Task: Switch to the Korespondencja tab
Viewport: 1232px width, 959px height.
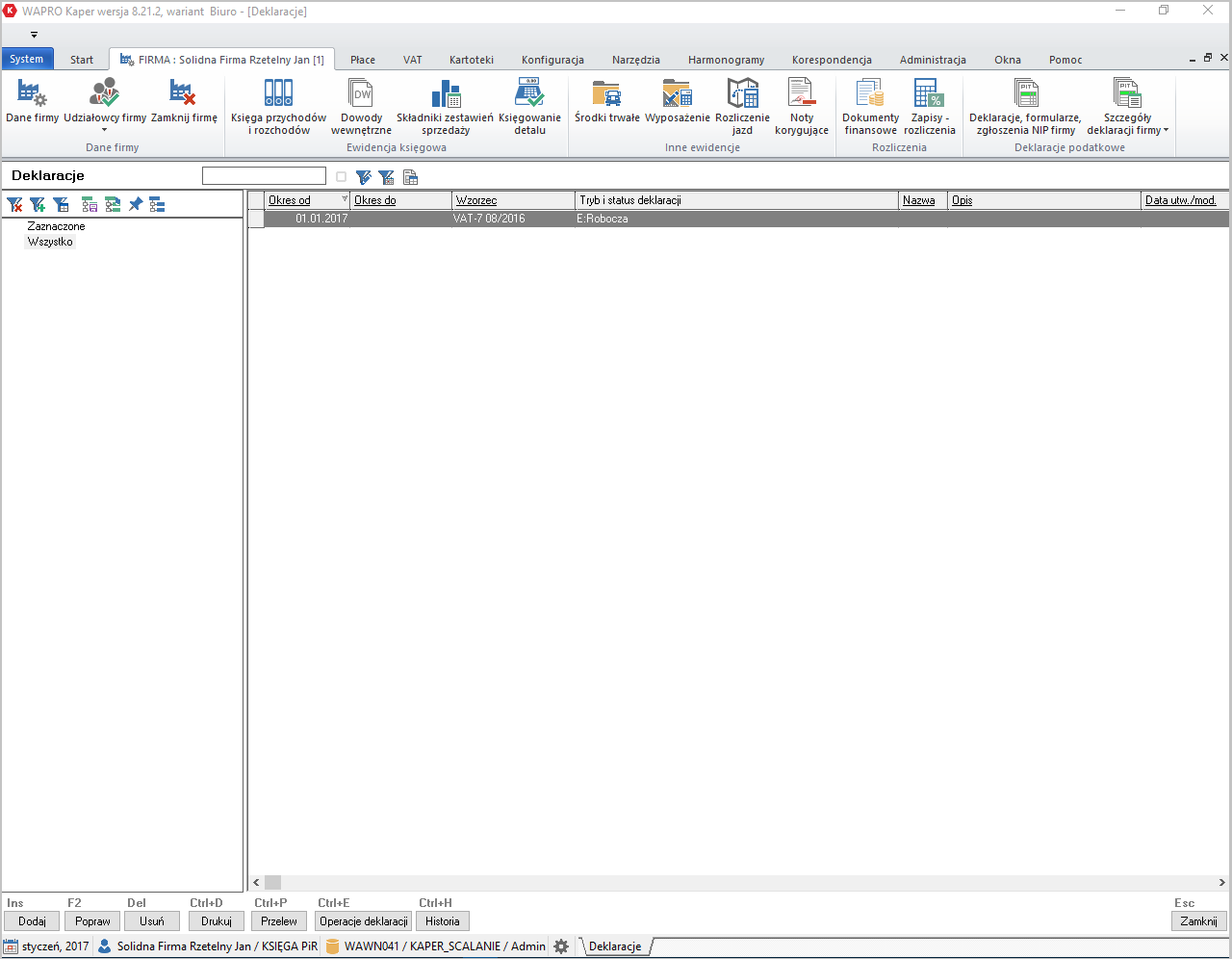Action: [832, 60]
